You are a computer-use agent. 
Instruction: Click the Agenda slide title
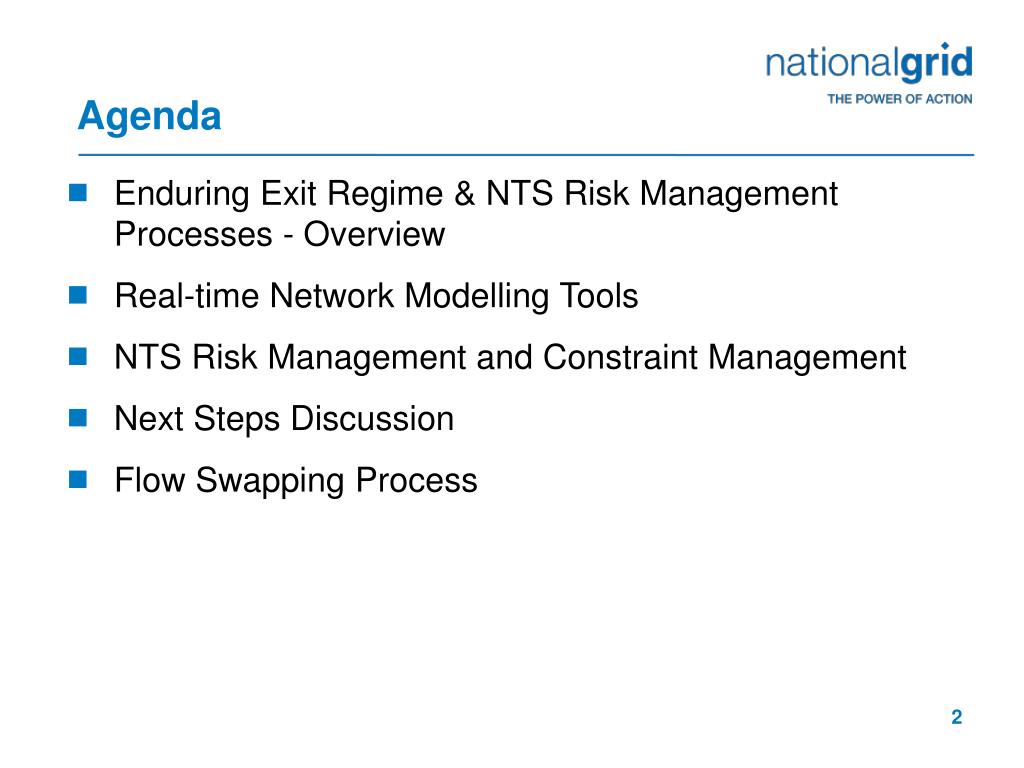pyautogui.click(x=150, y=117)
